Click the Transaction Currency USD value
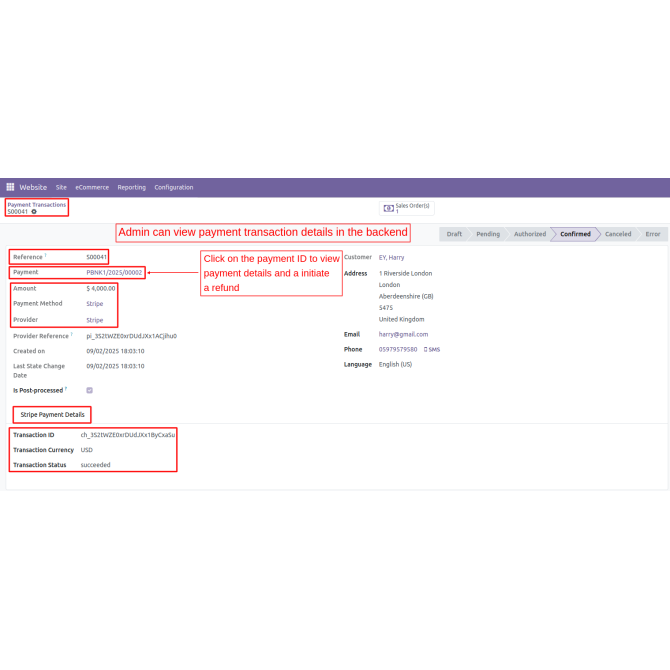Viewport: 670px width, 670px height. tap(87, 450)
